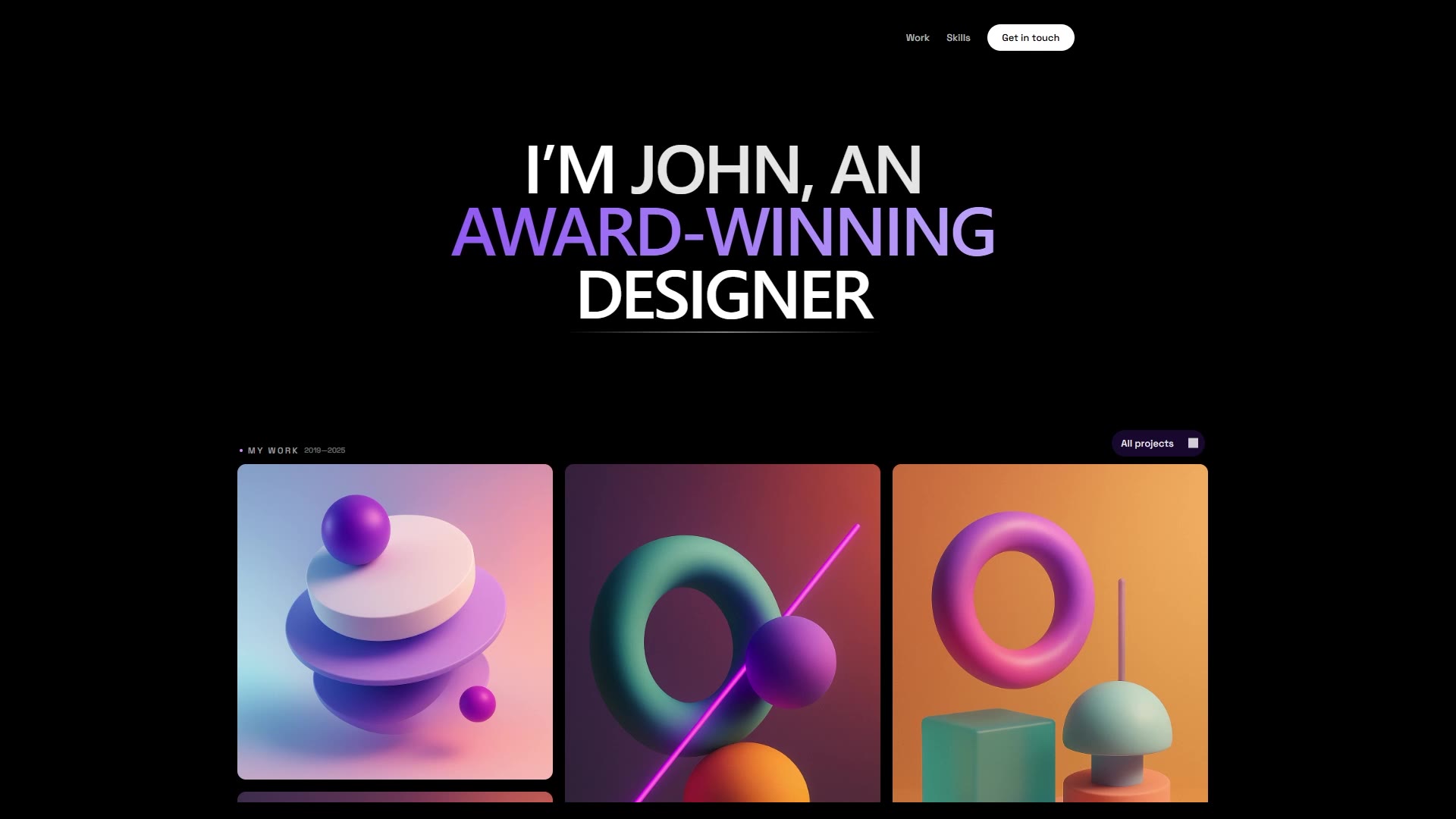Click the purple bullet beside MY WORK

click(x=241, y=450)
